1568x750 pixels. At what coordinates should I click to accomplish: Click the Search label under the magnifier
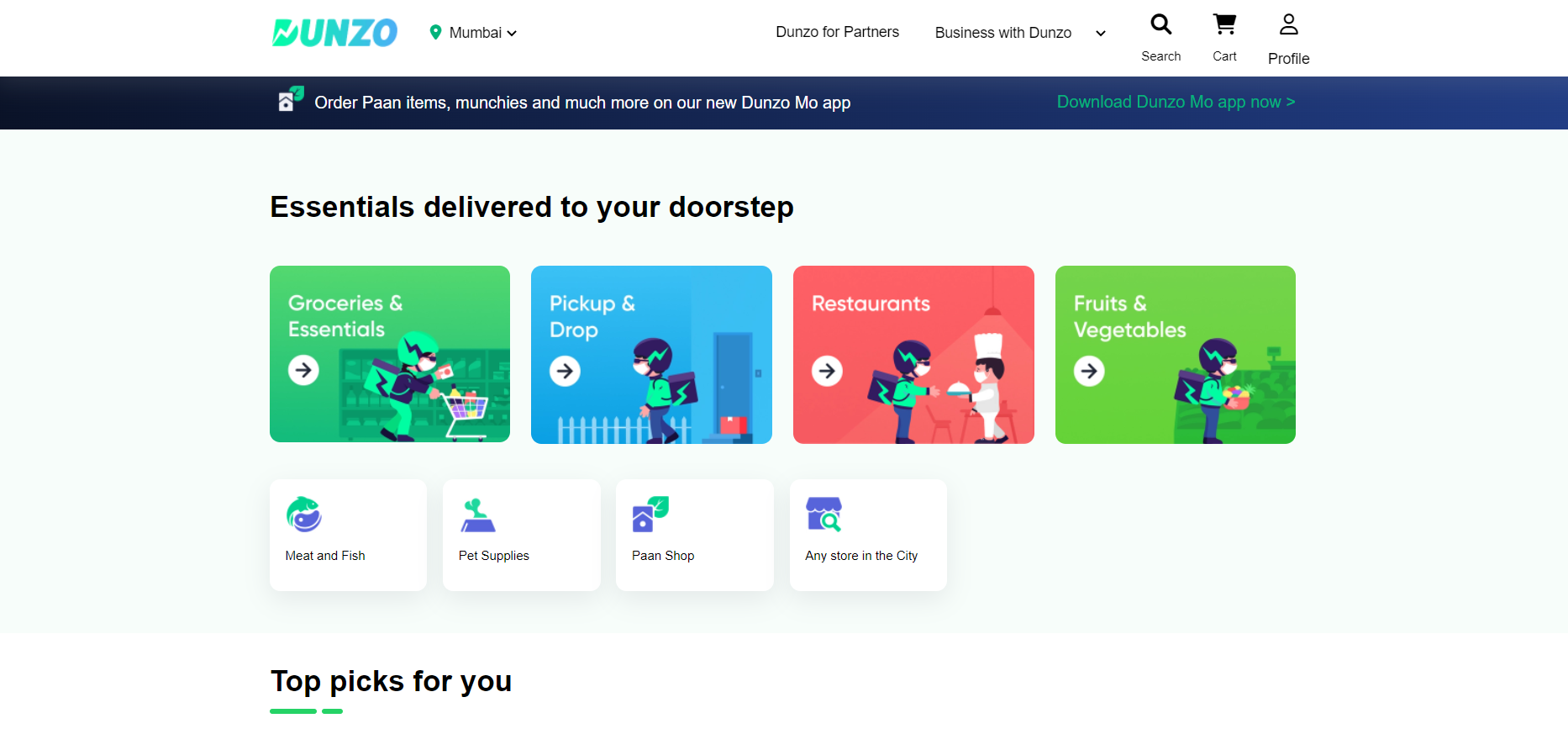pyautogui.click(x=1160, y=56)
